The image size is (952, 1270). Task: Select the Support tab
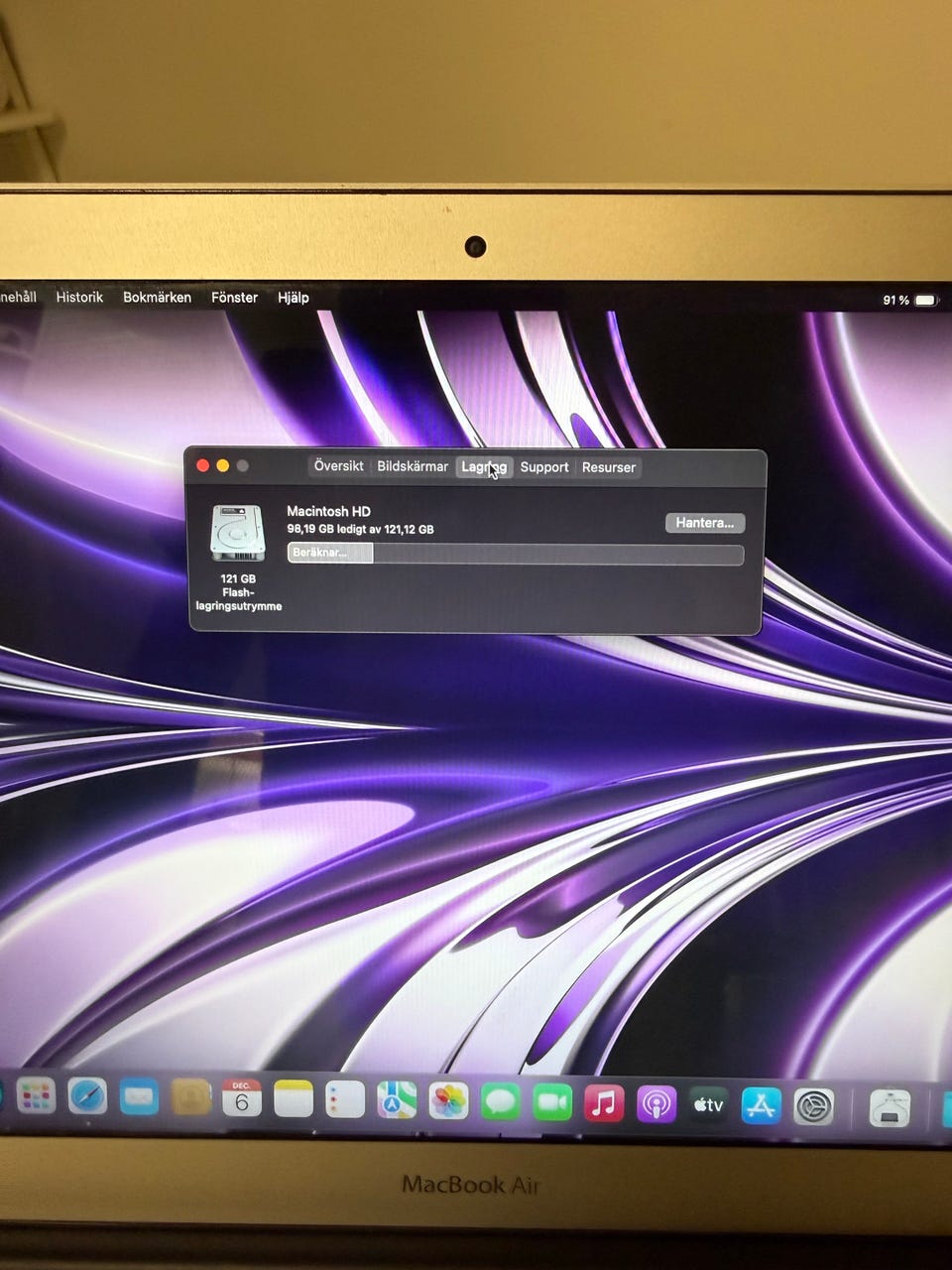544,467
